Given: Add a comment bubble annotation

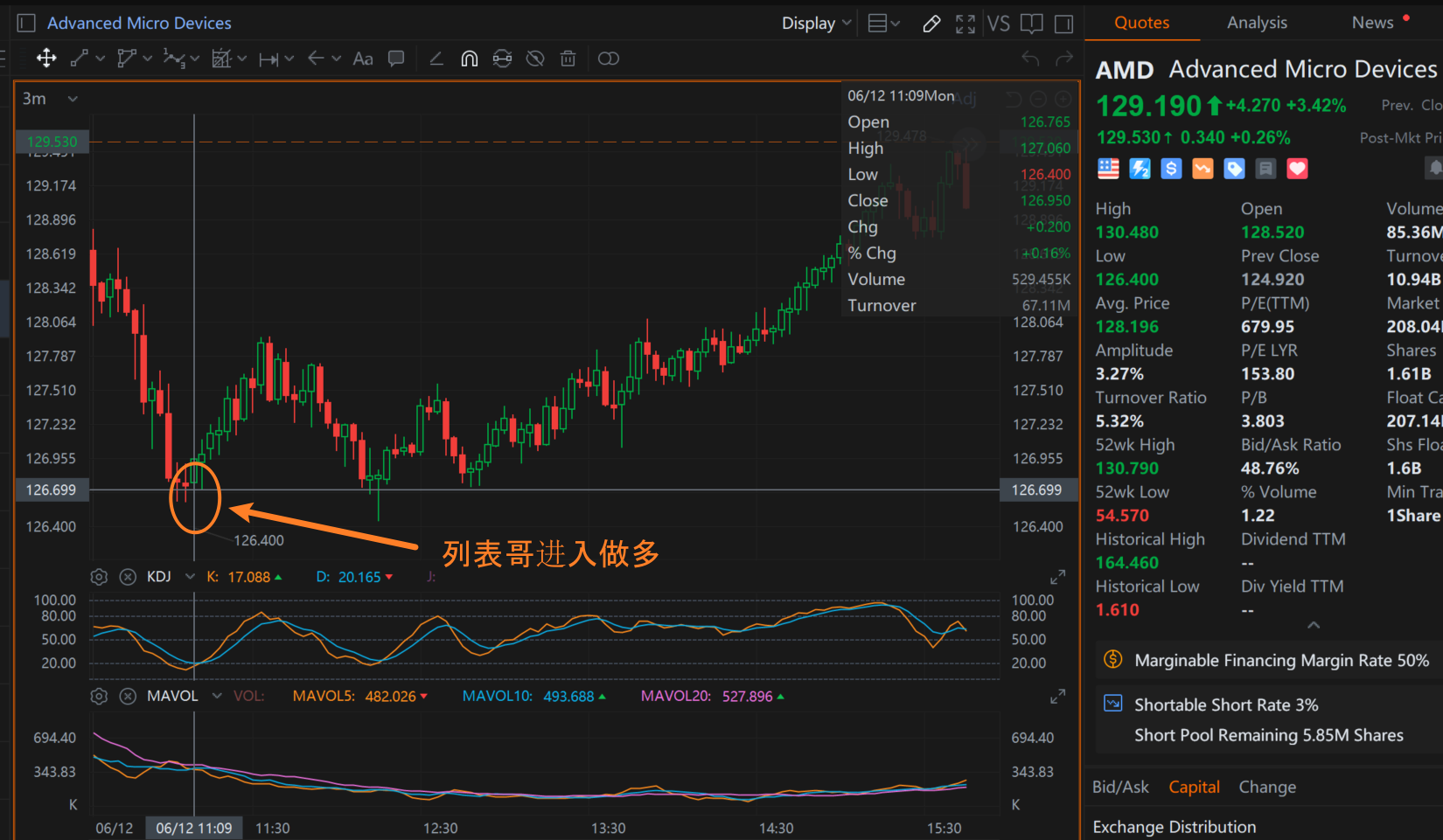Looking at the screenshot, I should click(x=396, y=59).
